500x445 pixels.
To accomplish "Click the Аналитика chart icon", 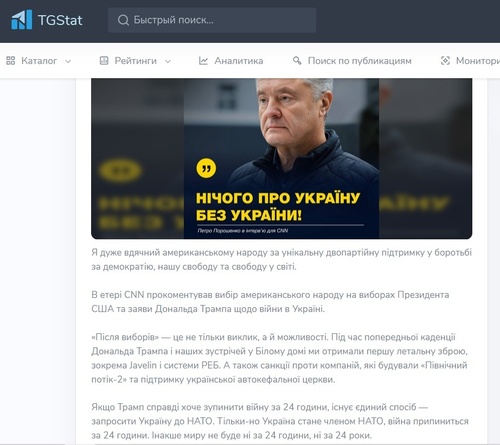I will (x=203, y=61).
